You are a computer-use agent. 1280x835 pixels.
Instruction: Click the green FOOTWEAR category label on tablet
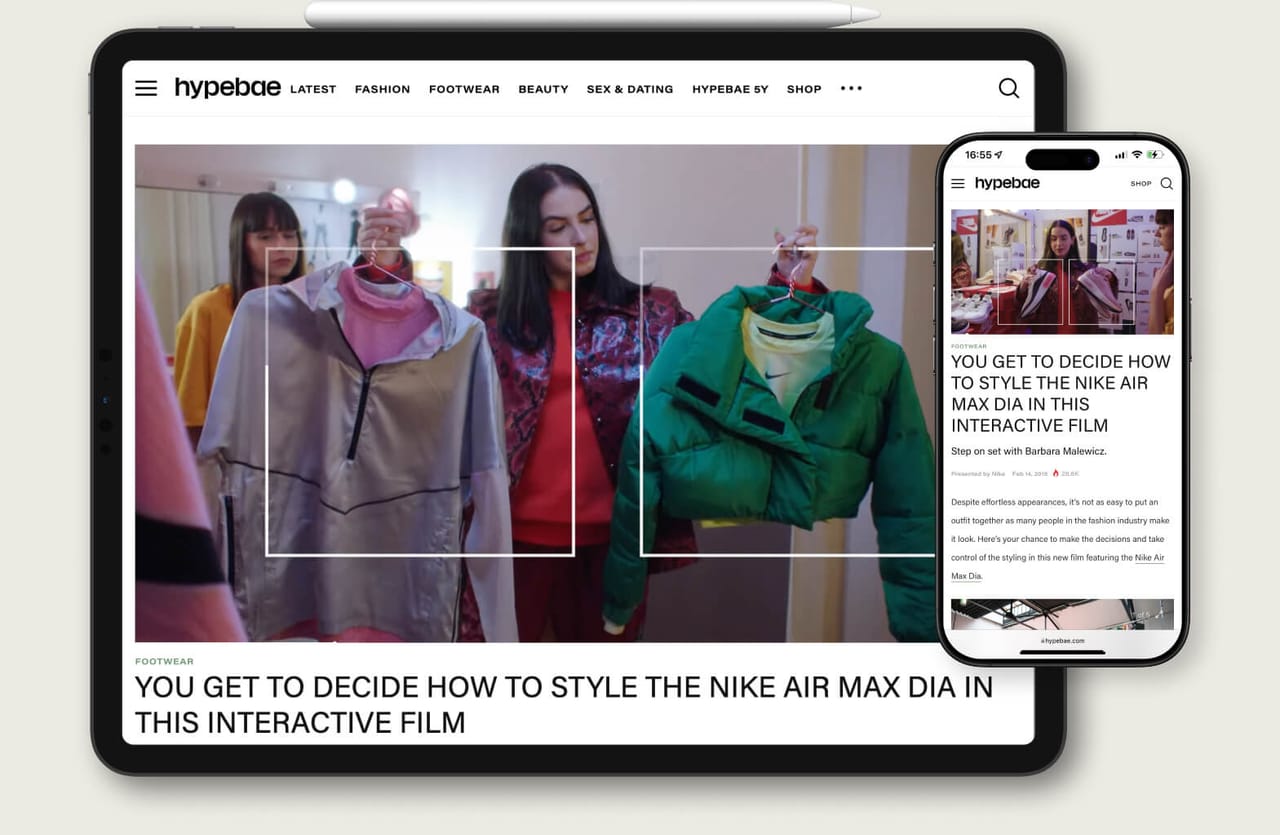pos(164,661)
